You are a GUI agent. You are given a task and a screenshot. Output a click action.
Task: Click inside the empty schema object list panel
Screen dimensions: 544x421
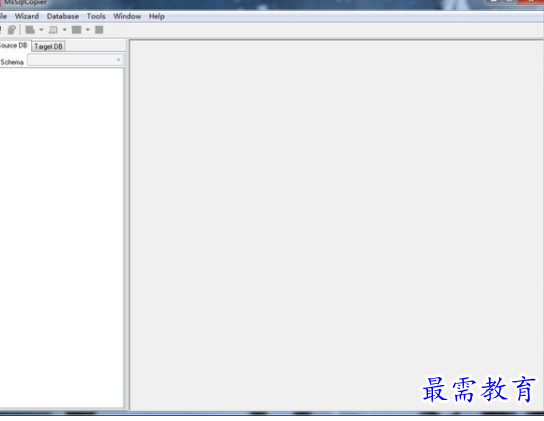click(x=61, y=237)
